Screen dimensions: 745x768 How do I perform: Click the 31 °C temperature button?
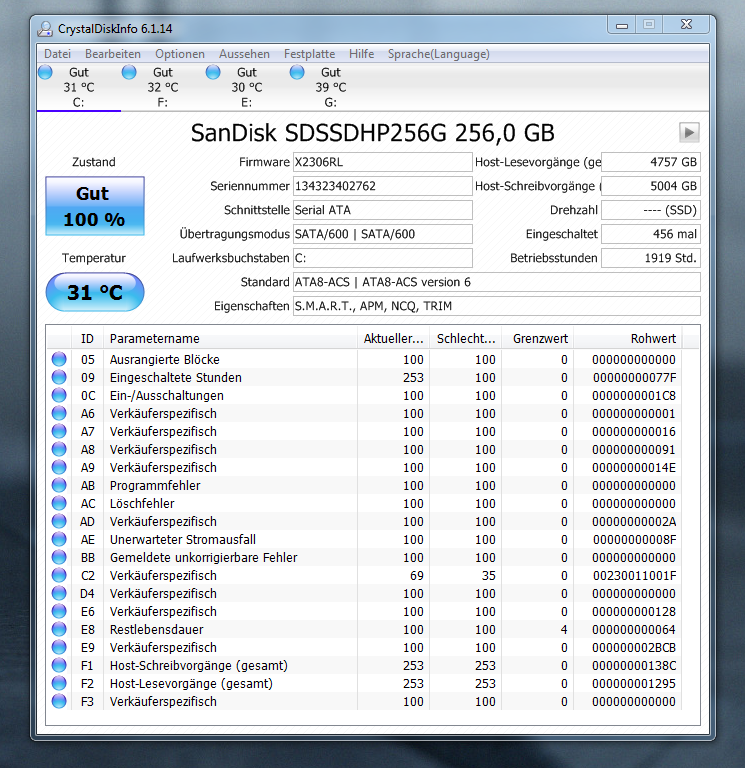pyautogui.click(x=95, y=292)
